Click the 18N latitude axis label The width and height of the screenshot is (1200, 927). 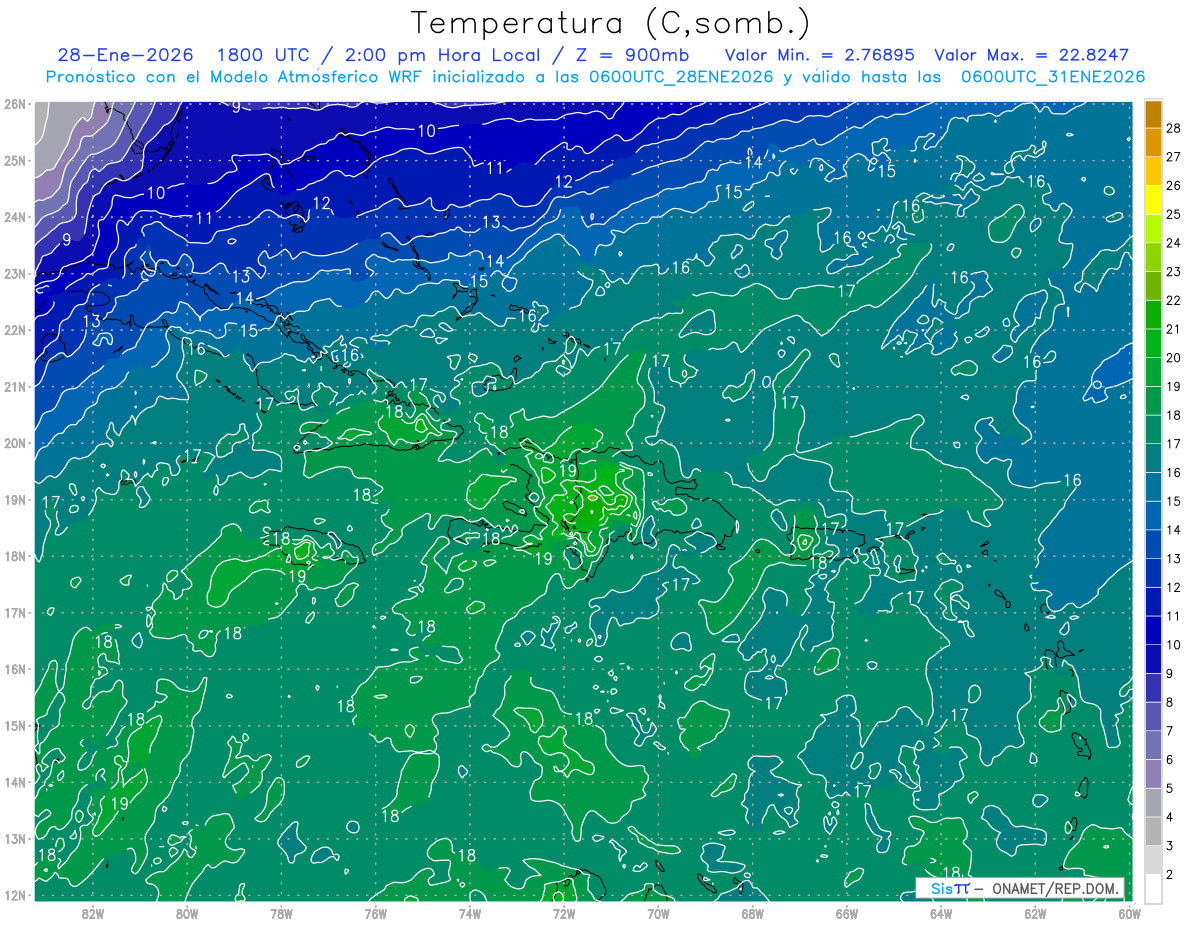click(x=15, y=556)
